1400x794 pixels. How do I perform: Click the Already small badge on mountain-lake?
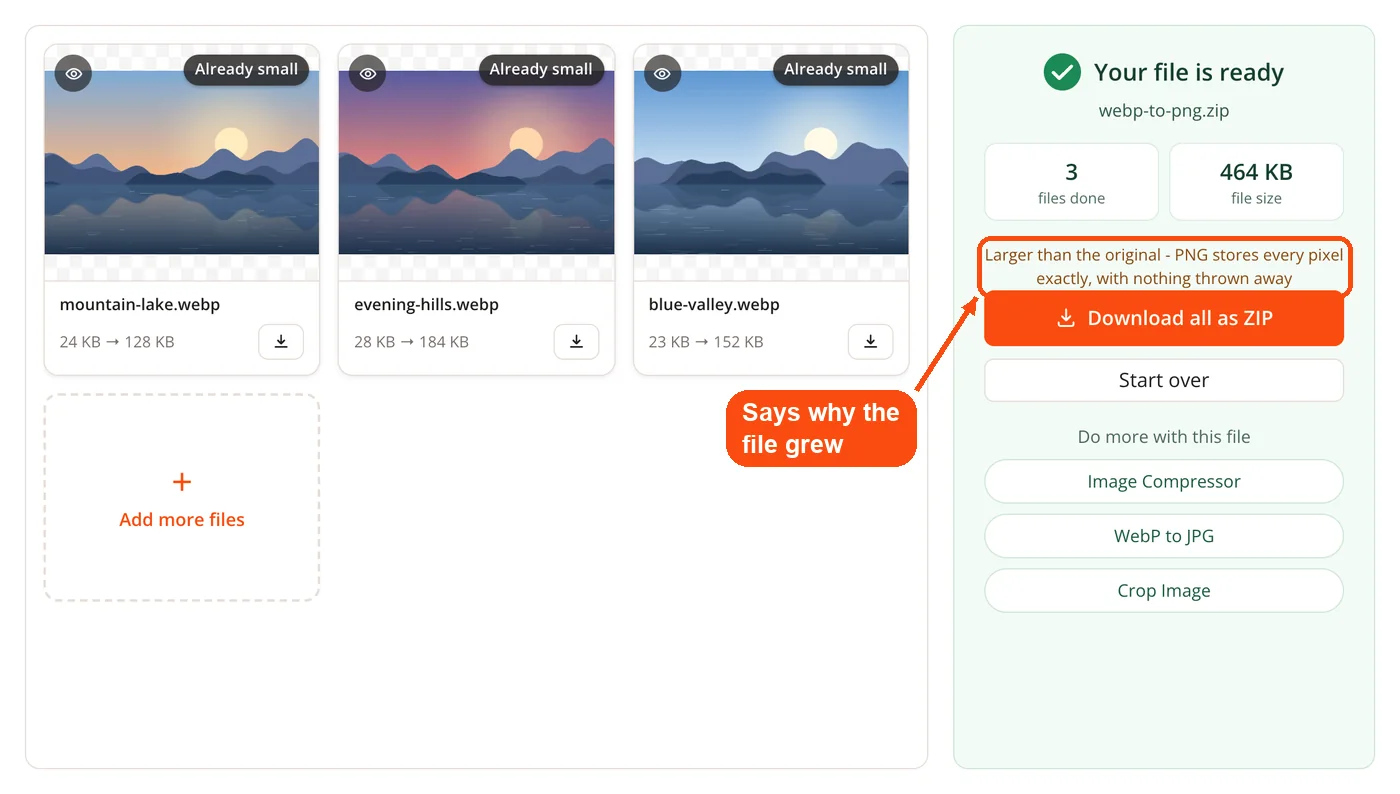coord(246,69)
